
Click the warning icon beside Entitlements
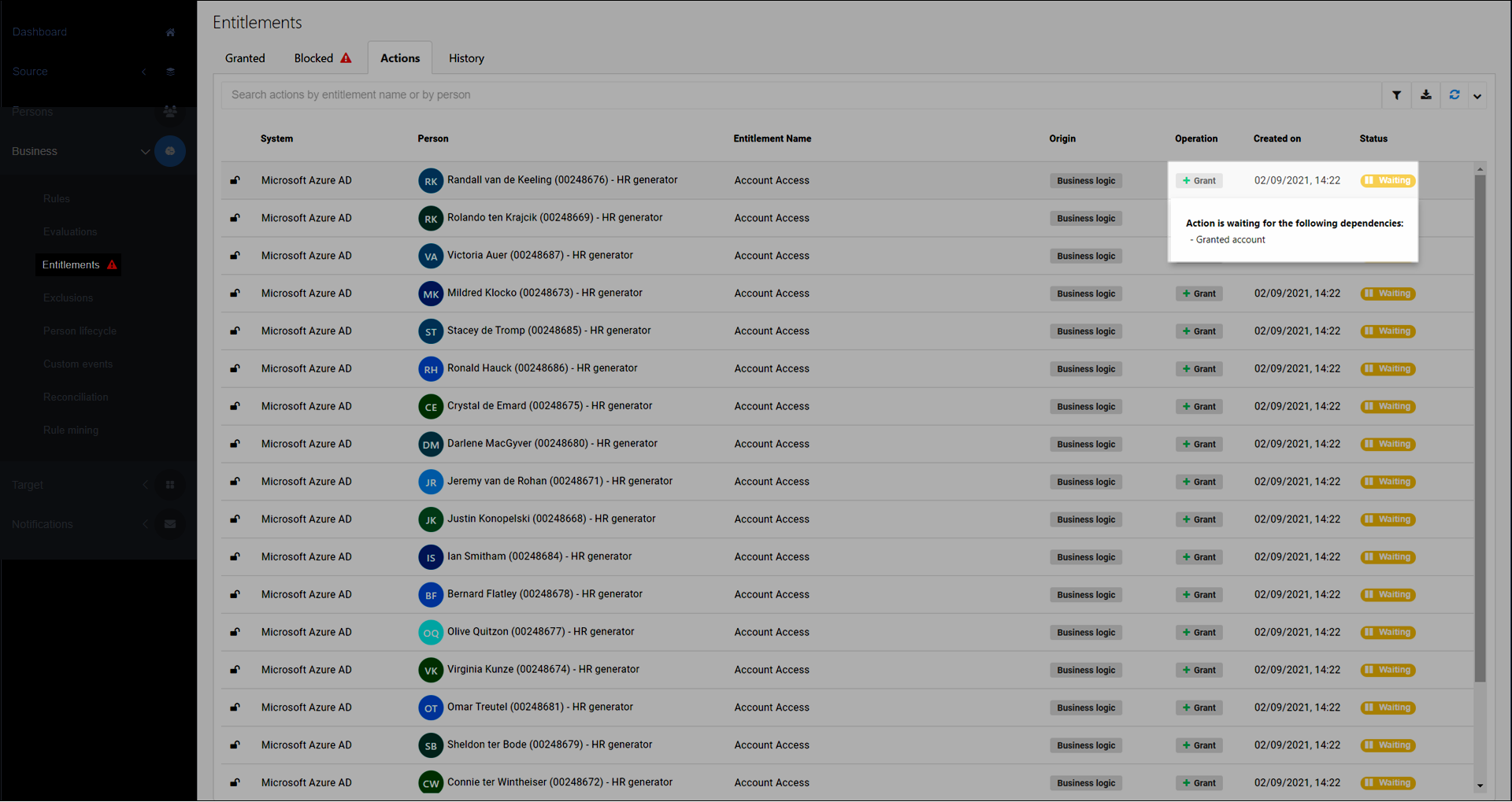click(x=111, y=264)
